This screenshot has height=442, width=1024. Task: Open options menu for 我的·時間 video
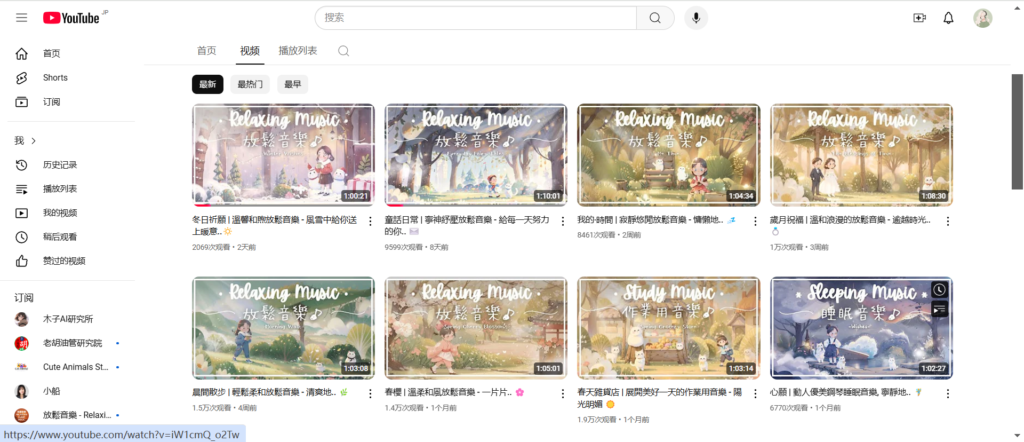(756, 221)
